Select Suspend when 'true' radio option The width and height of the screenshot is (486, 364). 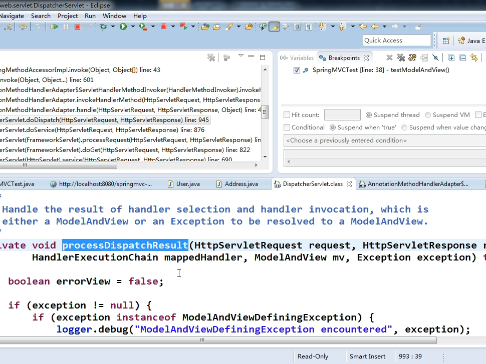click(333, 127)
